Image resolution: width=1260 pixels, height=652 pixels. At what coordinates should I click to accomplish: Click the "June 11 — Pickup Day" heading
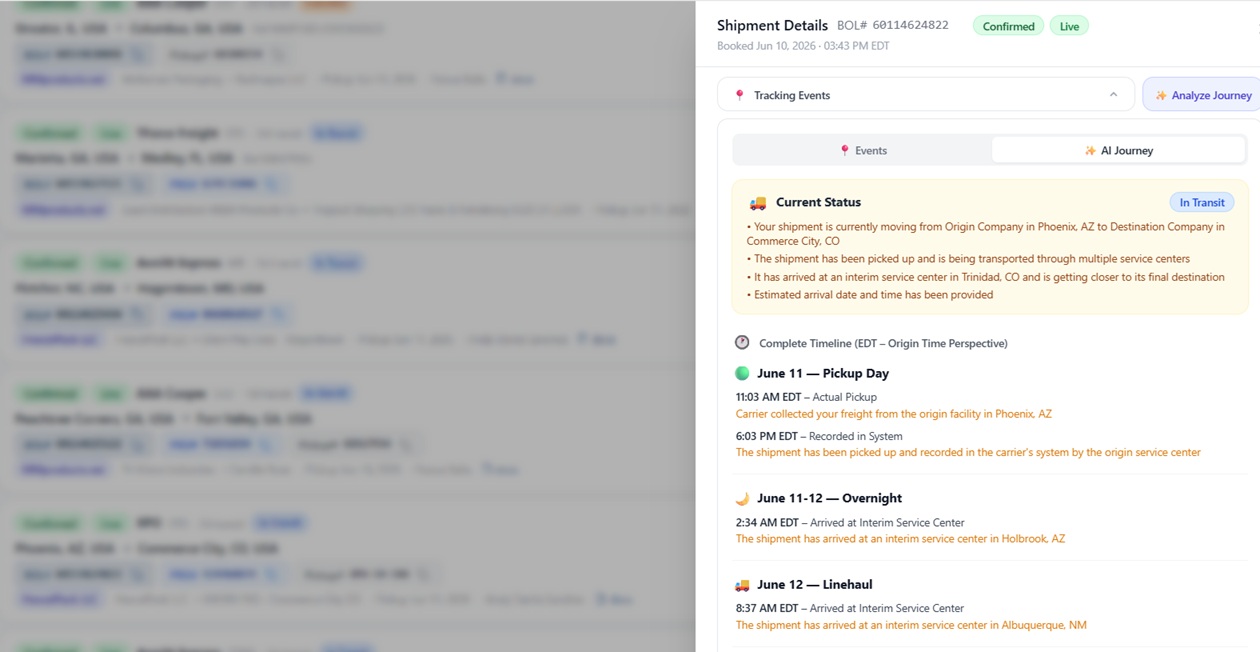pyautogui.click(x=823, y=373)
